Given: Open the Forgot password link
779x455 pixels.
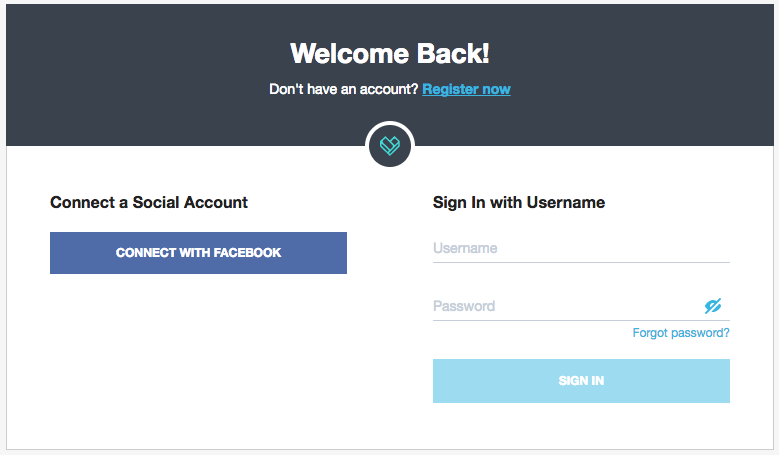Looking at the screenshot, I should pyautogui.click(x=680, y=333).
